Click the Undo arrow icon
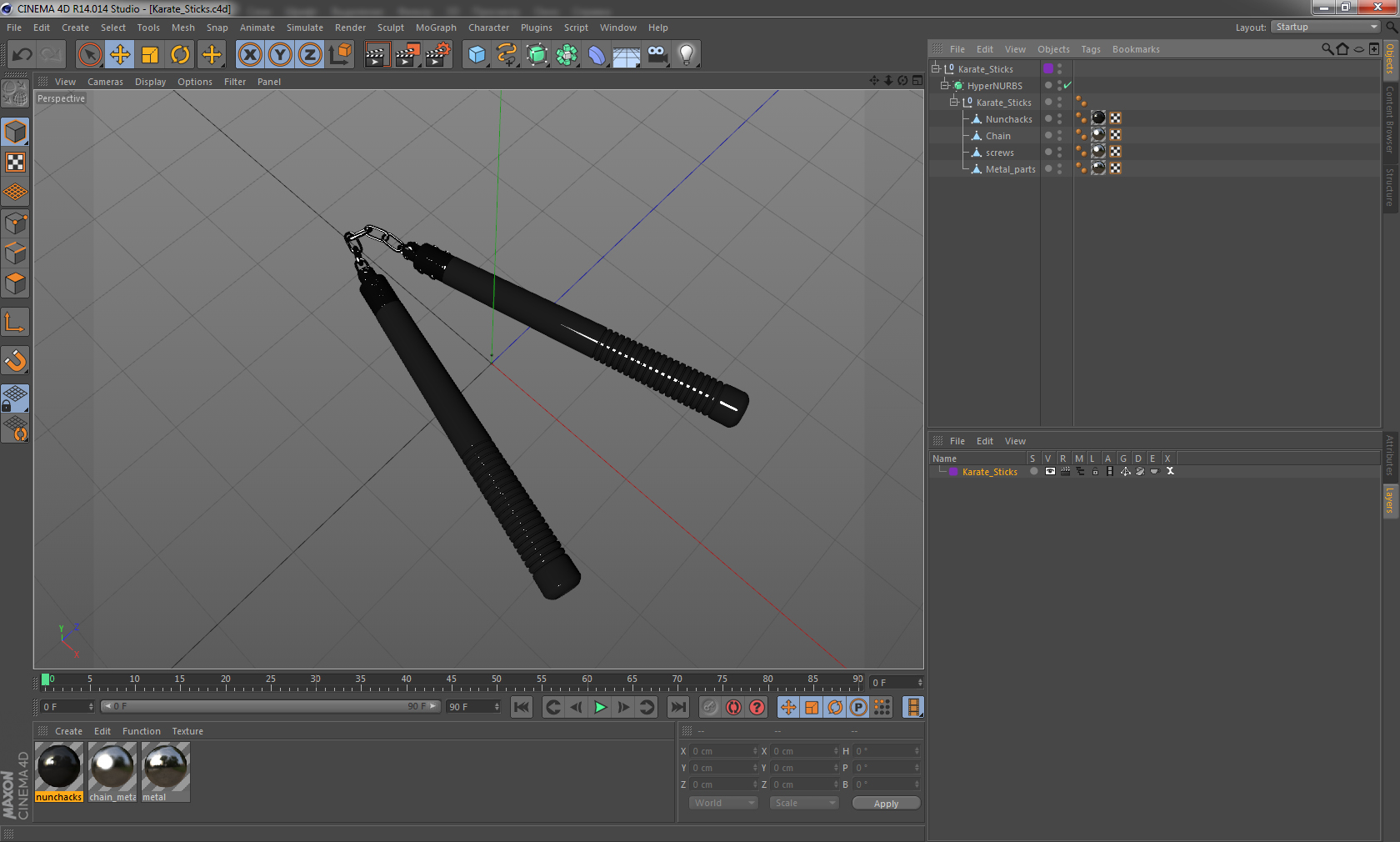 click(22, 55)
